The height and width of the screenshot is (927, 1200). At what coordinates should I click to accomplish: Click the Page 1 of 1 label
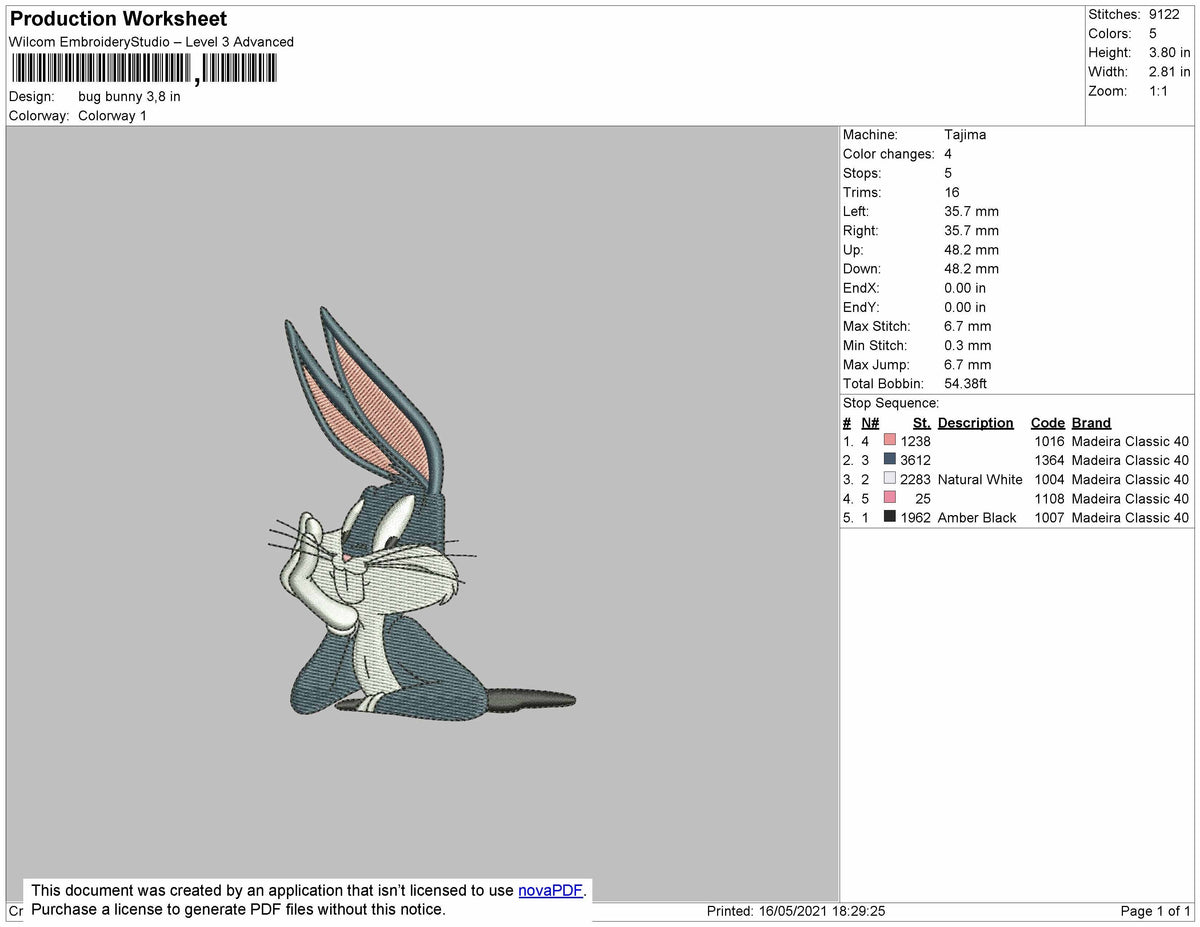(1160, 910)
